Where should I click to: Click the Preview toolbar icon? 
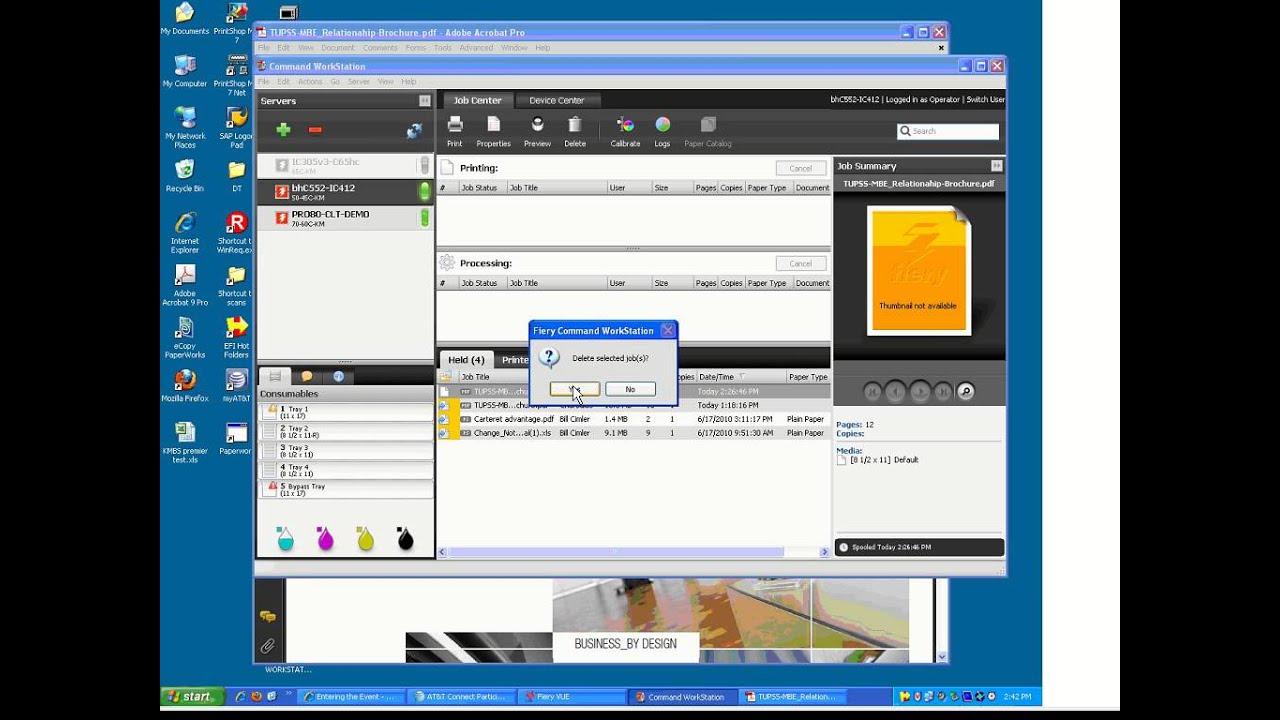pos(537,131)
